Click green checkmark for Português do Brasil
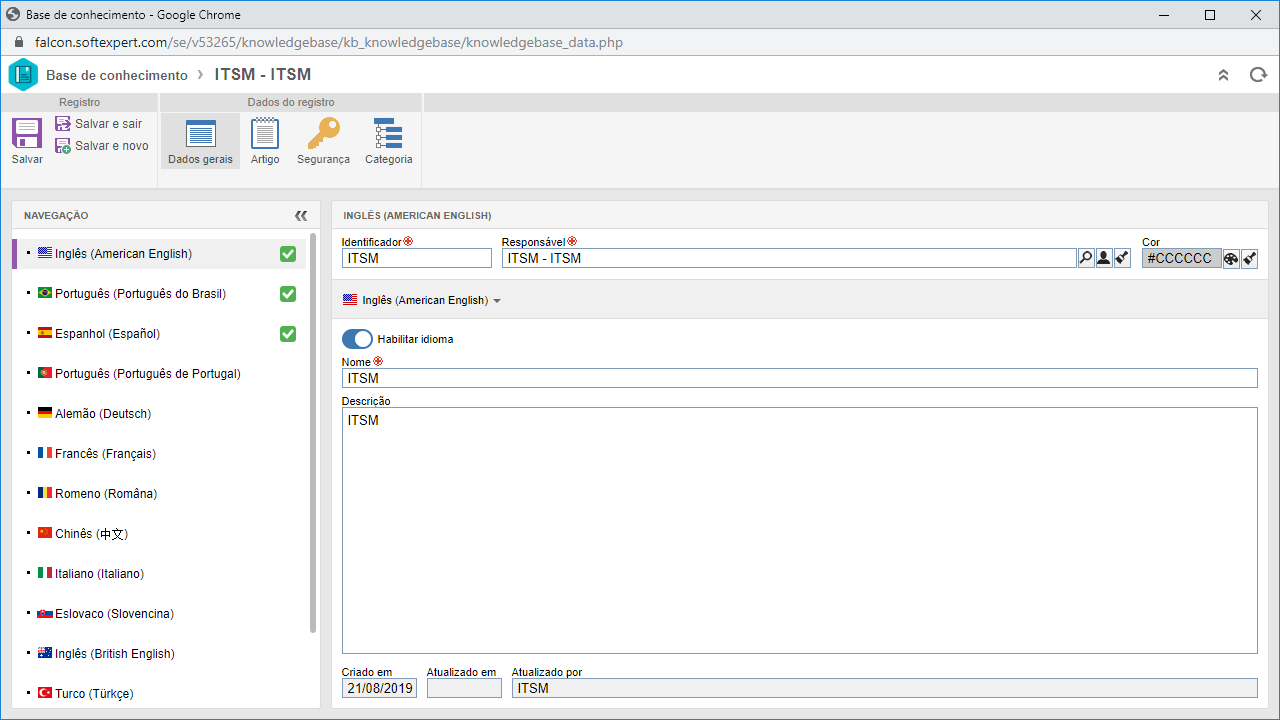1280x720 pixels. (288, 294)
